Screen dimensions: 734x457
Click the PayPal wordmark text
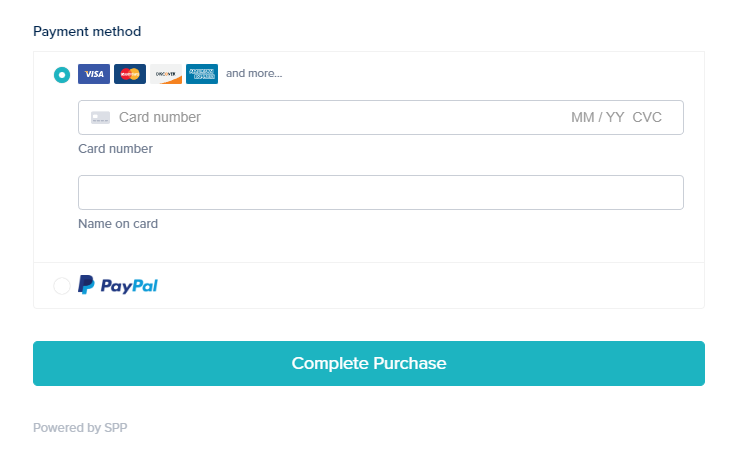pyautogui.click(x=129, y=286)
